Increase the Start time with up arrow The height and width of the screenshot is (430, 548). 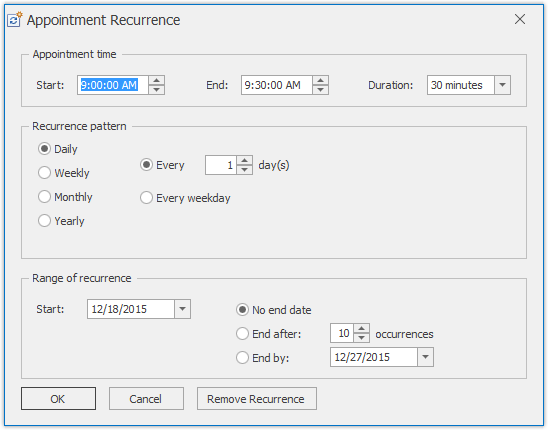(x=156, y=81)
